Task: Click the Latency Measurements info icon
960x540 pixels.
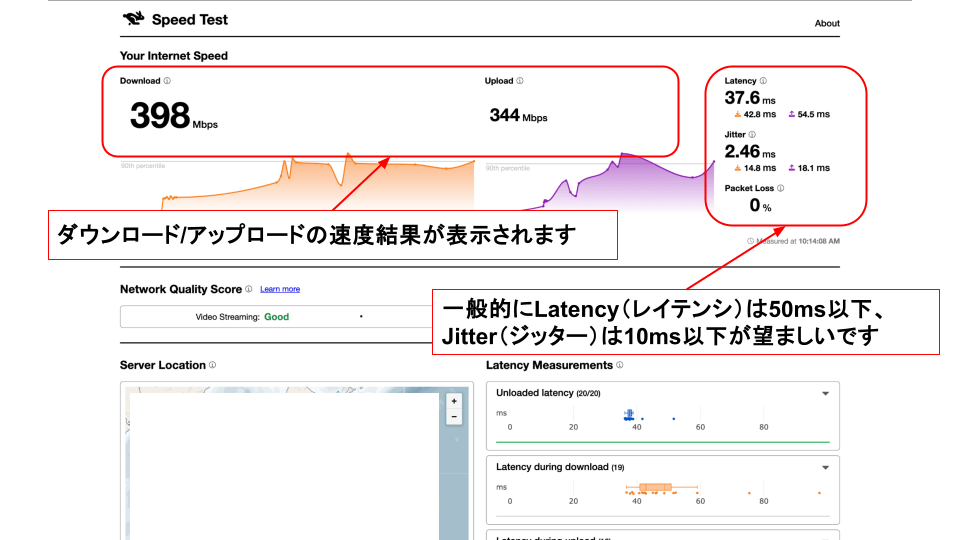Action: tap(620, 365)
